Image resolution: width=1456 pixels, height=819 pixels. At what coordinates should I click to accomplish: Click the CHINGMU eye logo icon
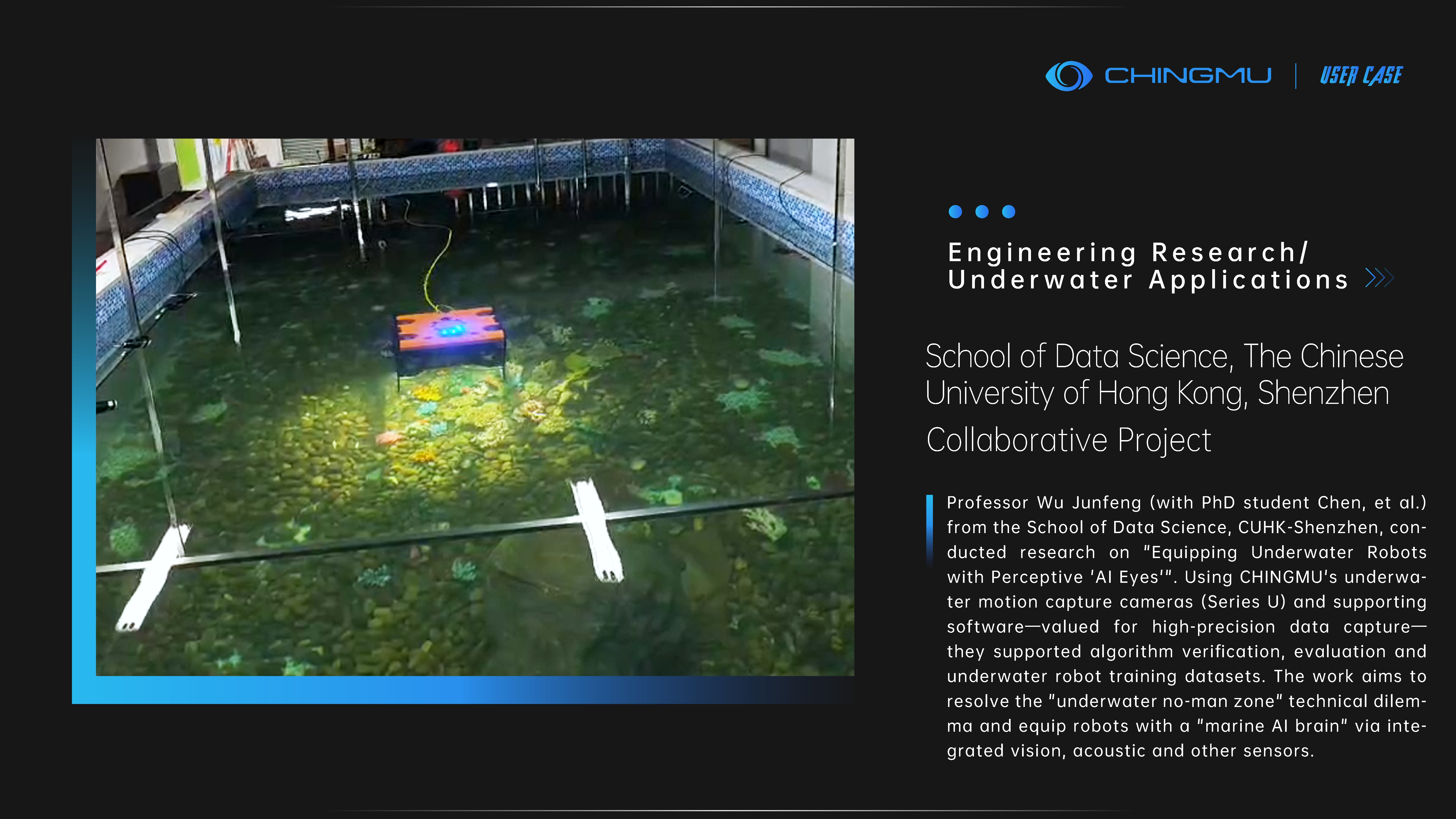[1068, 76]
